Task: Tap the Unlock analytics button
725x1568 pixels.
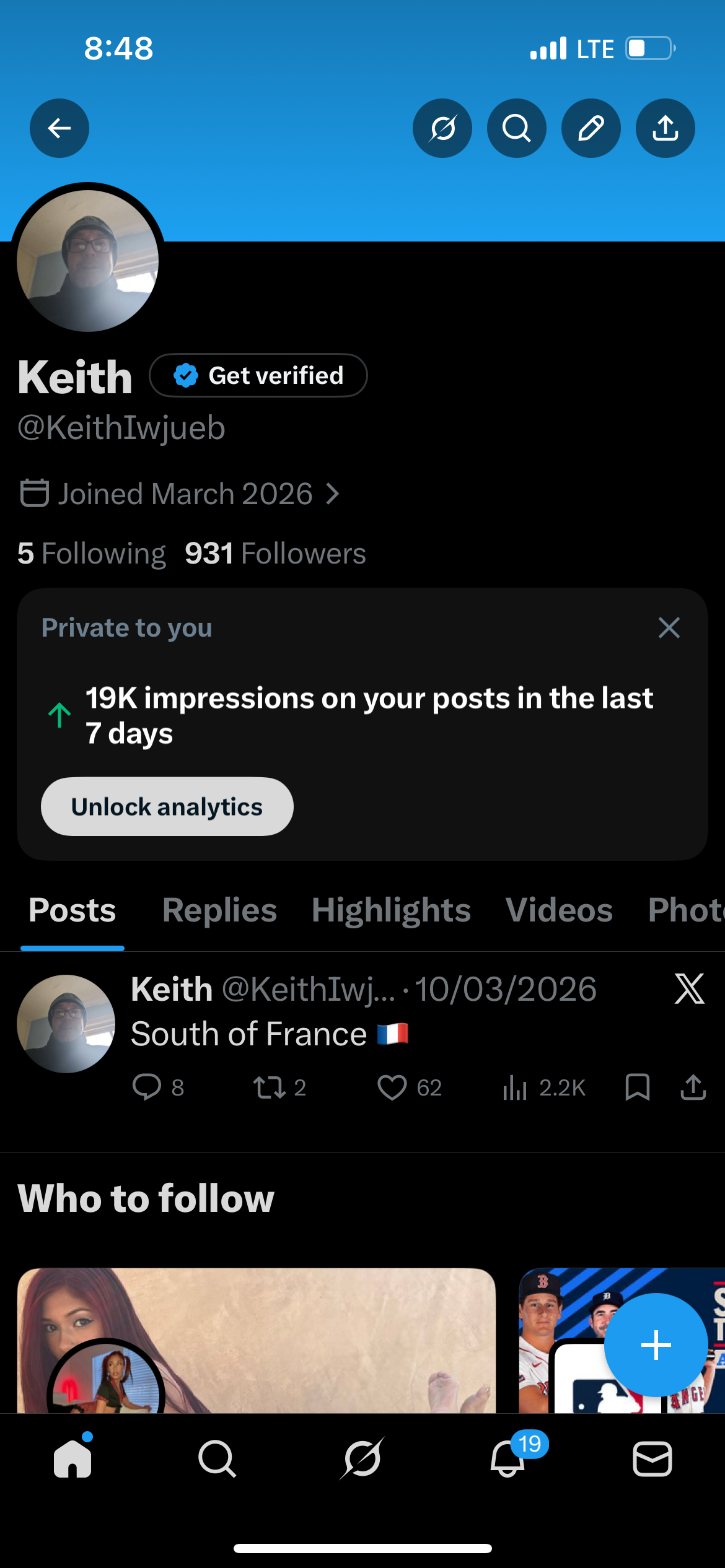Action: tap(167, 806)
